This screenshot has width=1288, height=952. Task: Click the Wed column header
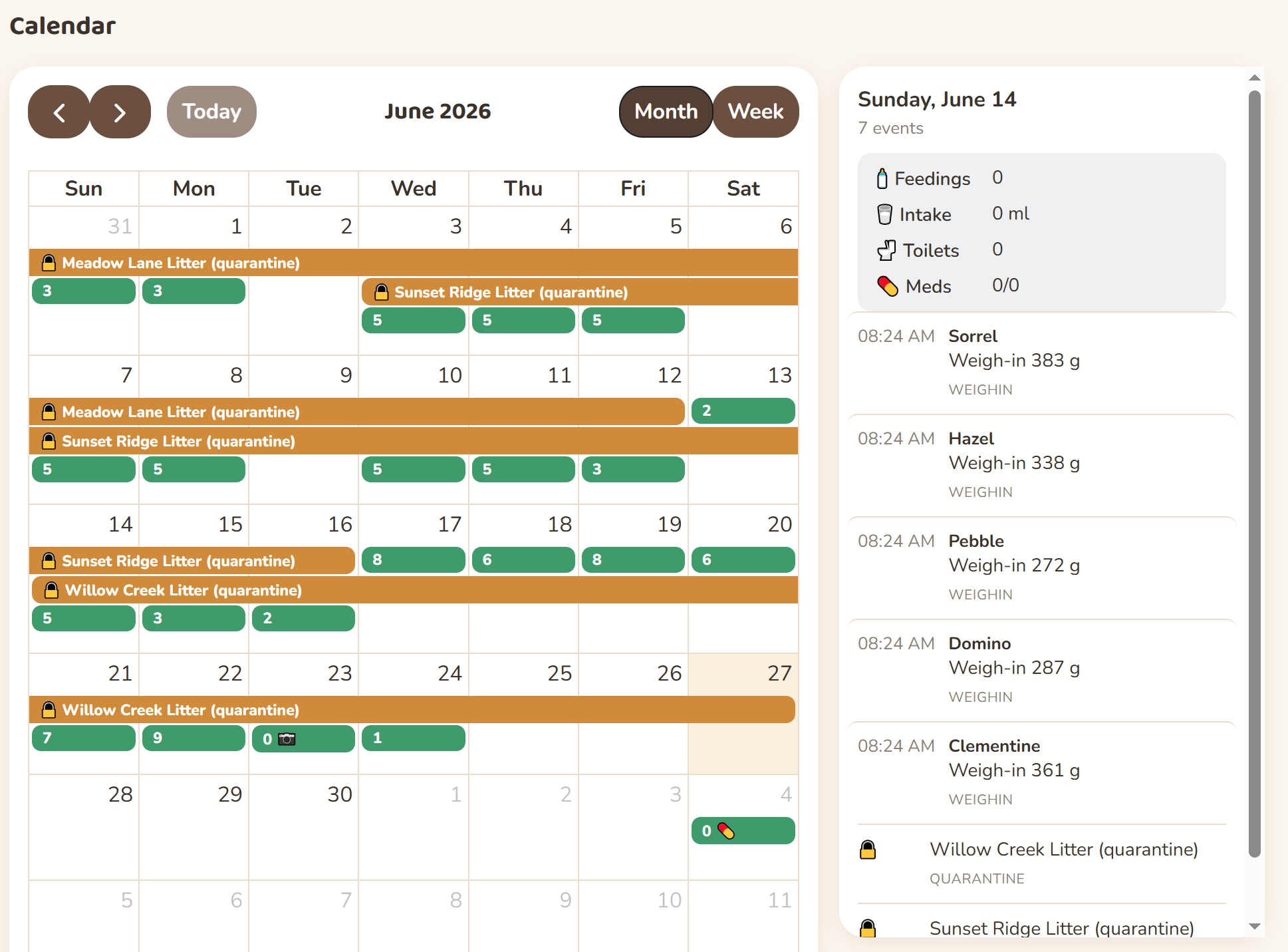coord(413,189)
